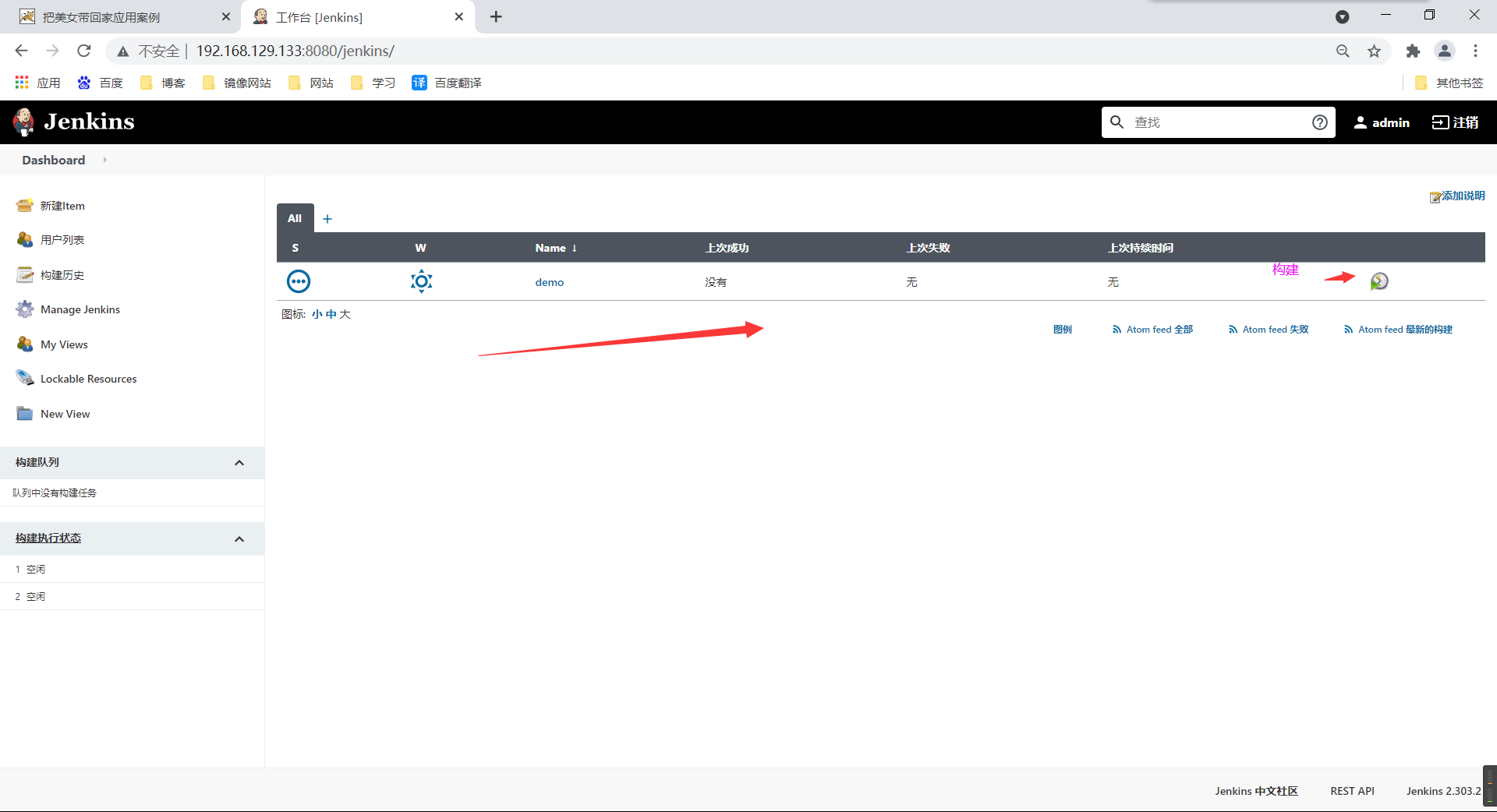Focus the 查找 search input field
Image resolution: width=1497 pixels, height=812 pixels.
(1218, 122)
